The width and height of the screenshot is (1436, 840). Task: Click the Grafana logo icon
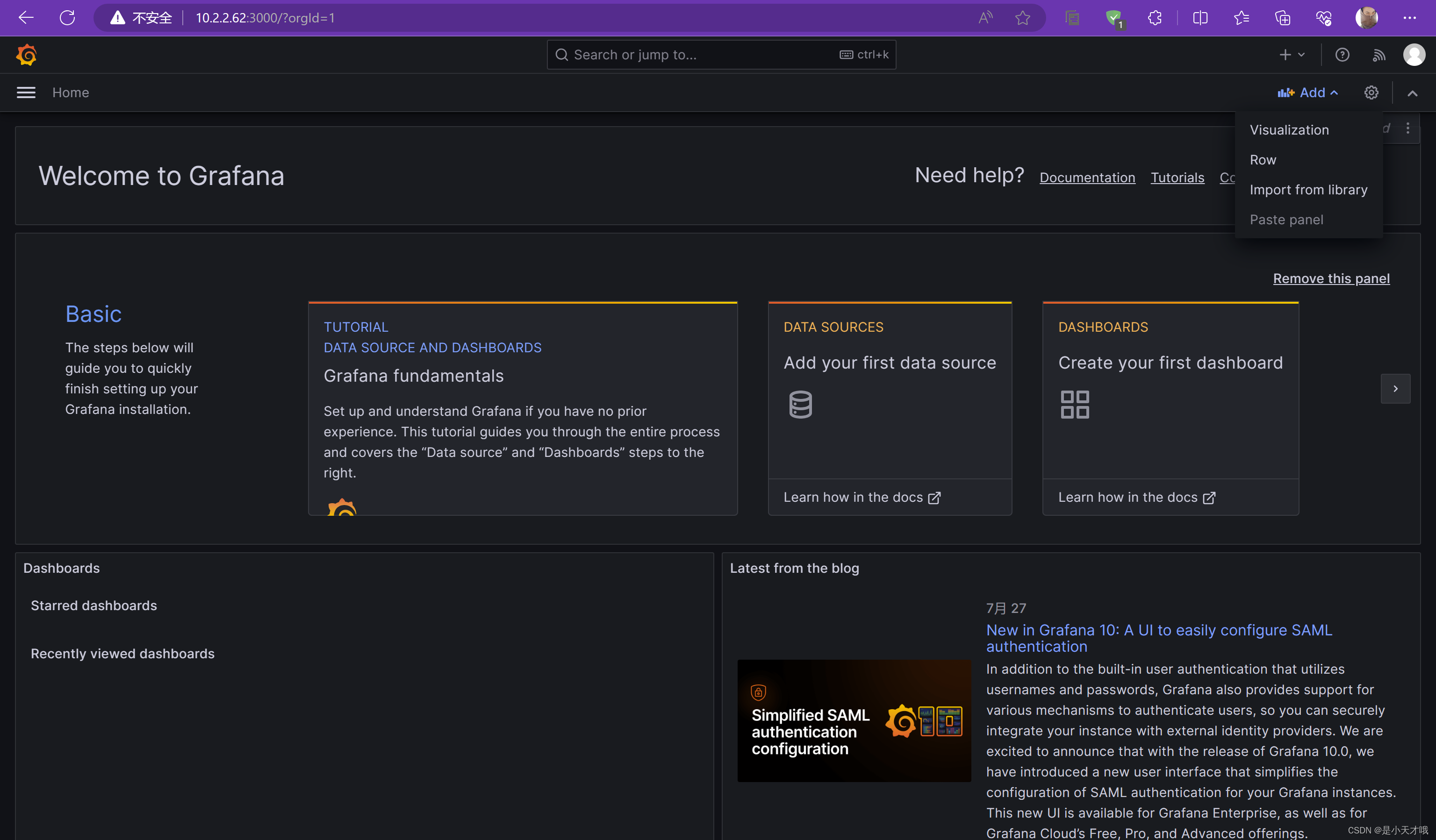coord(26,55)
